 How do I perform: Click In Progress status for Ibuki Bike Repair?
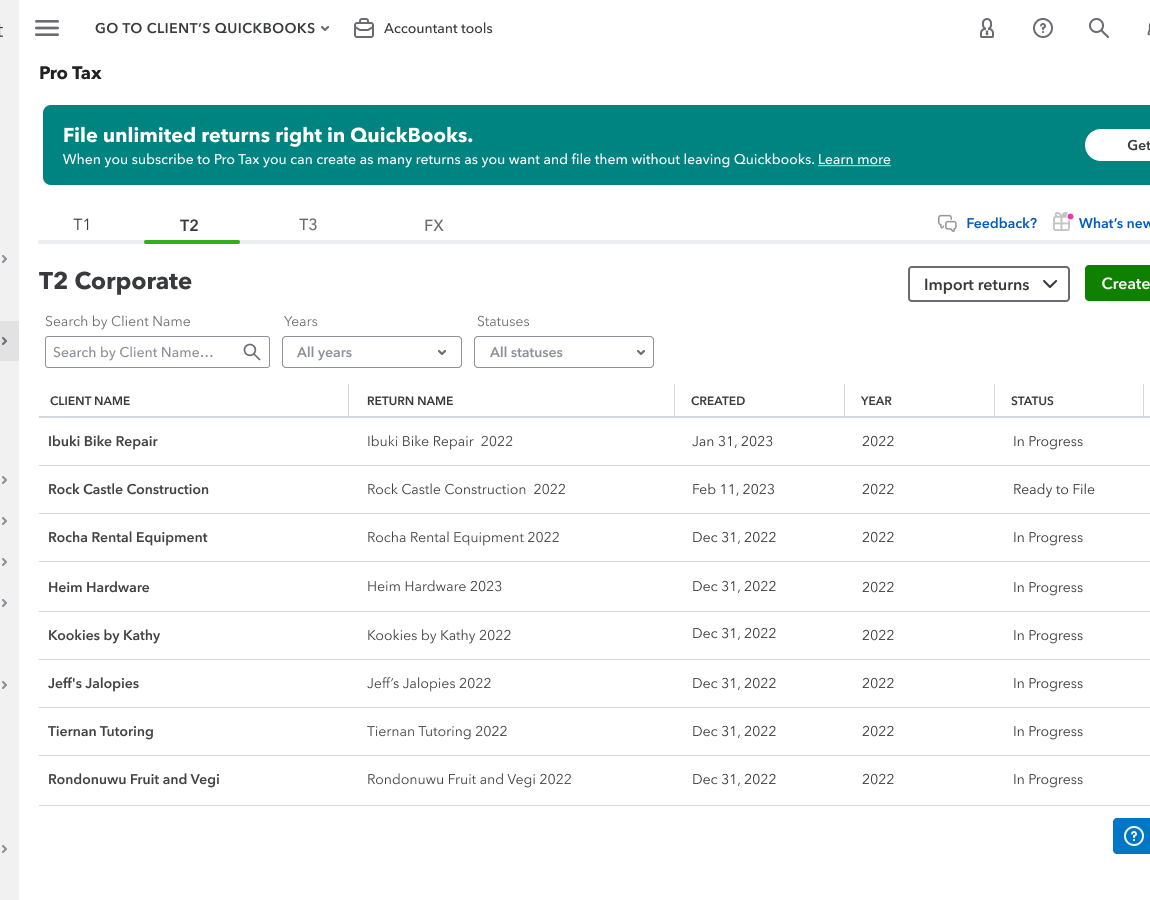tap(1047, 441)
